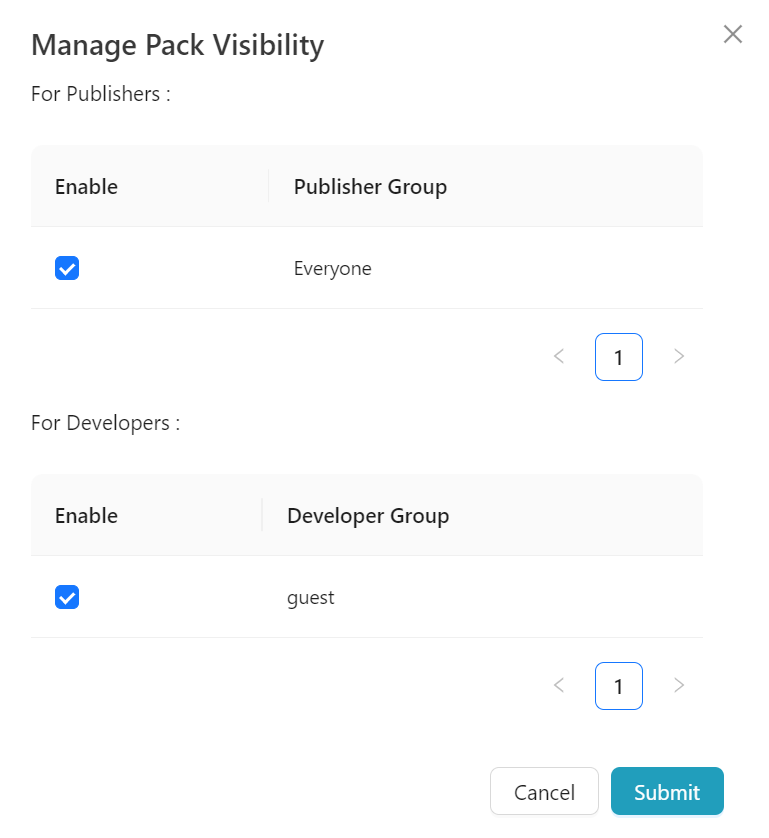Click Enable column header in Publishers table
The image size is (769, 838).
pyautogui.click(x=86, y=187)
